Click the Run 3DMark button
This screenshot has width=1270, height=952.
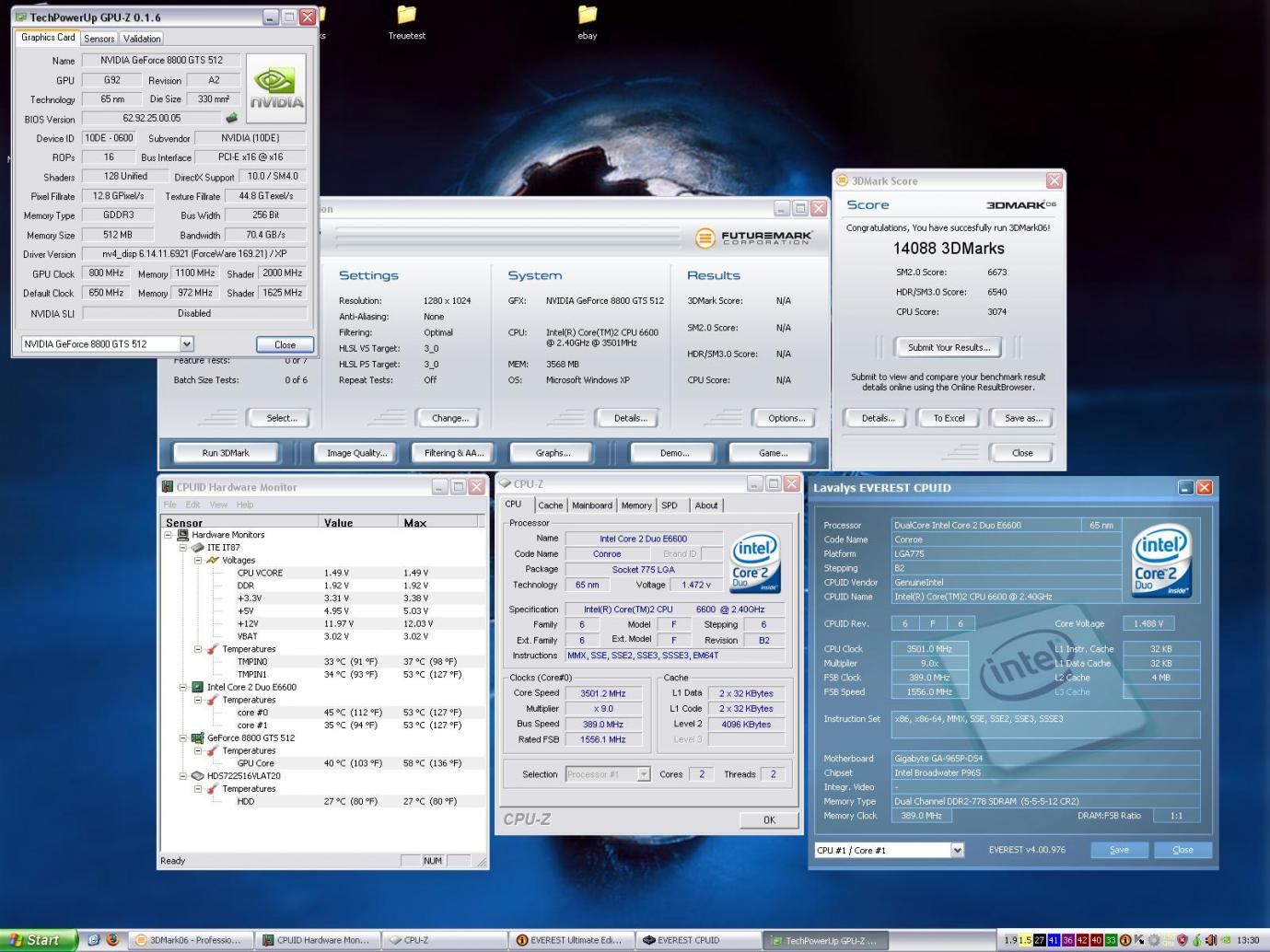click(x=226, y=453)
